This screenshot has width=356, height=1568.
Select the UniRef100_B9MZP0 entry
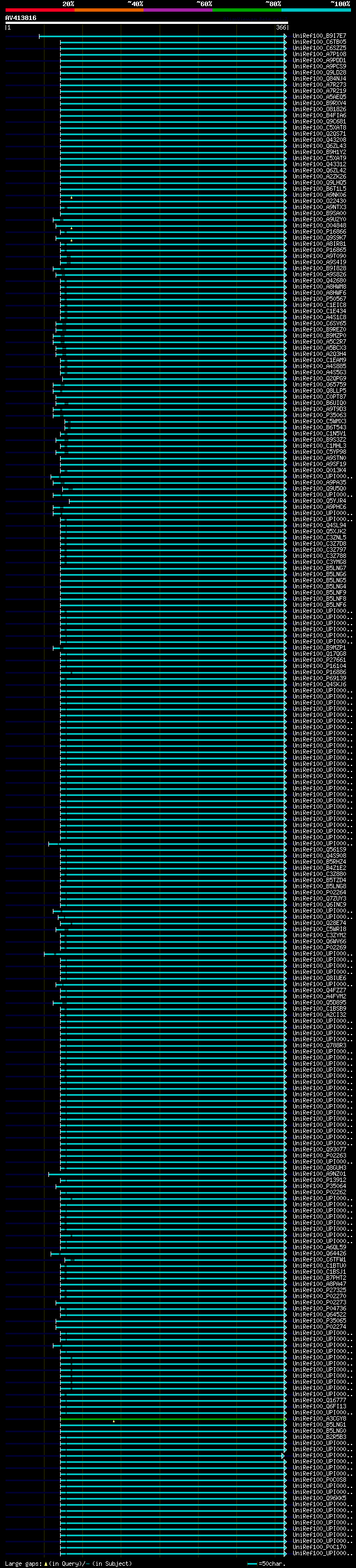point(319,336)
